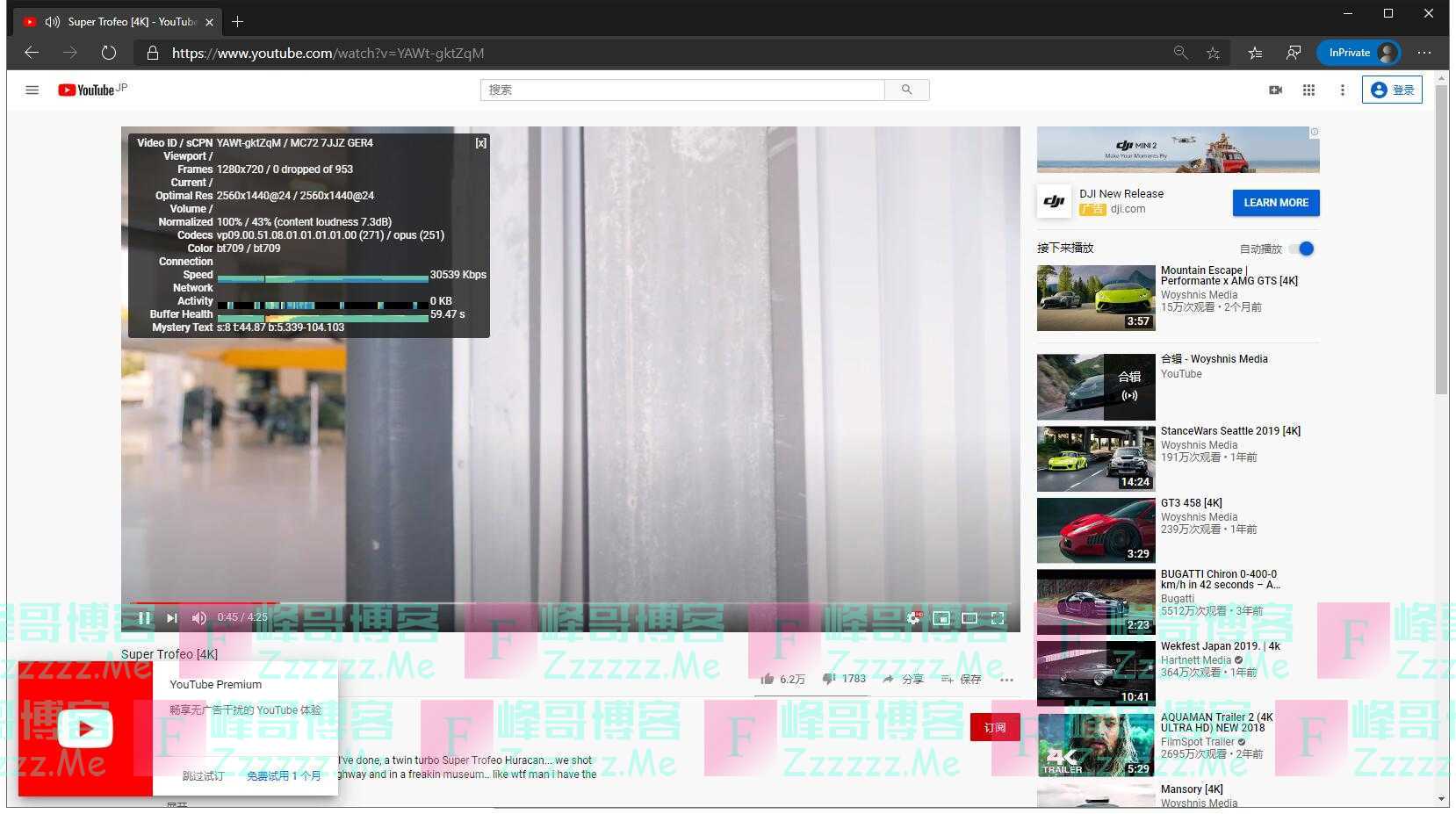
Task: Toggle the autoplay switch
Action: (x=1304, y=249)
